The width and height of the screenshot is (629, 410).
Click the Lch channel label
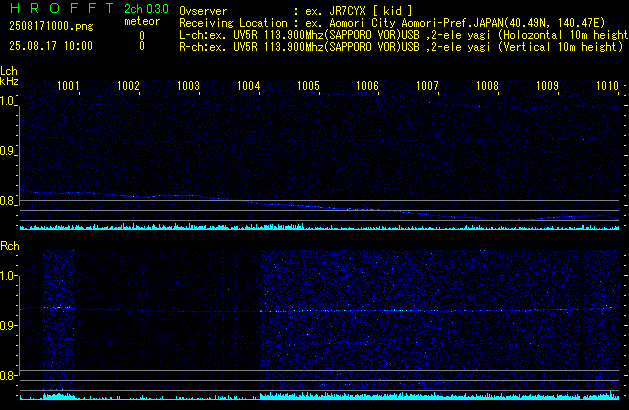click(9, 71)
